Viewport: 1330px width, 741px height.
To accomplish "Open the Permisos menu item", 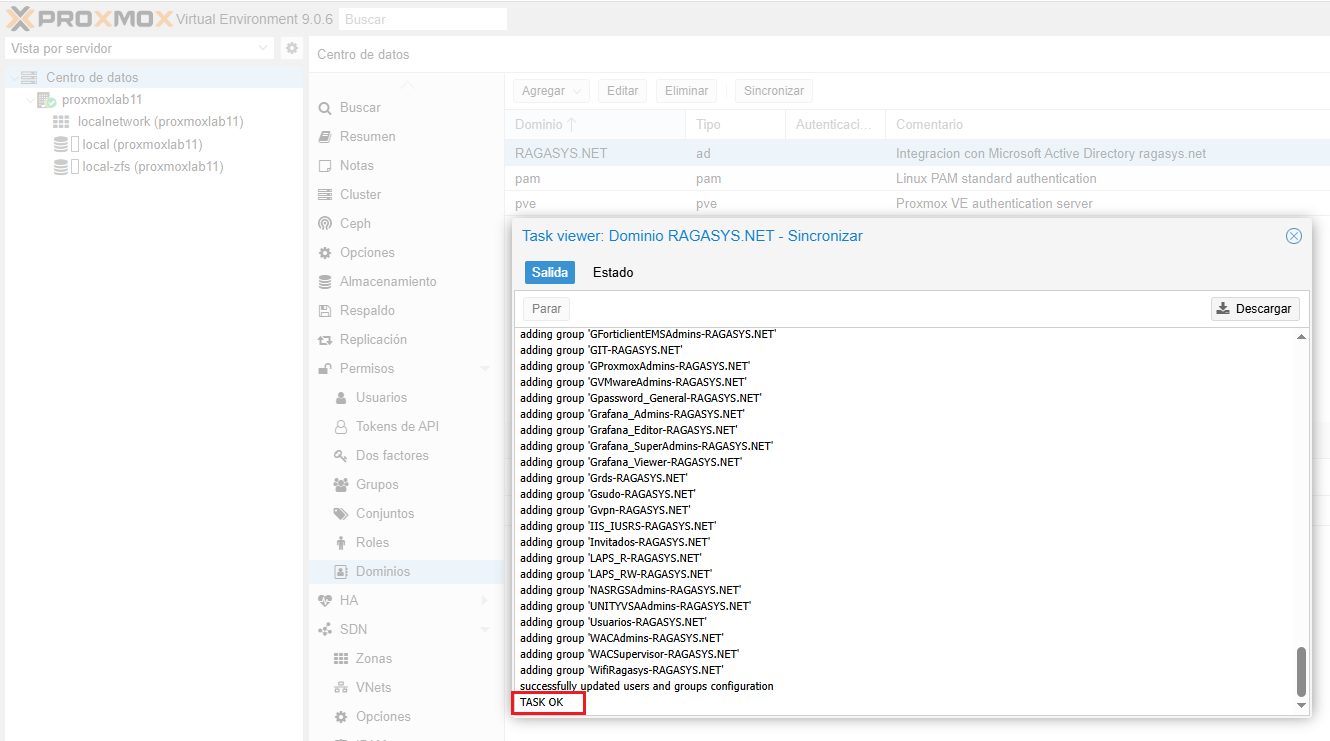I will point(406,369).
